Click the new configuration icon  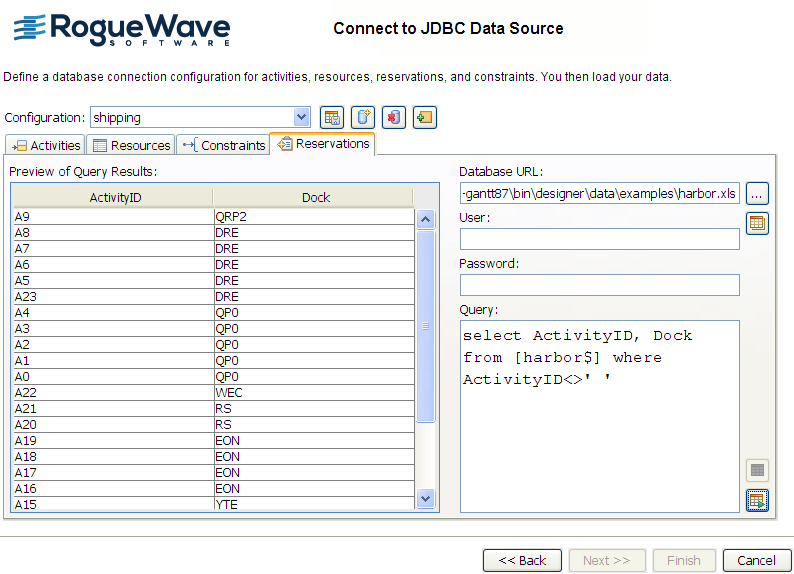(x=363, y=118)
